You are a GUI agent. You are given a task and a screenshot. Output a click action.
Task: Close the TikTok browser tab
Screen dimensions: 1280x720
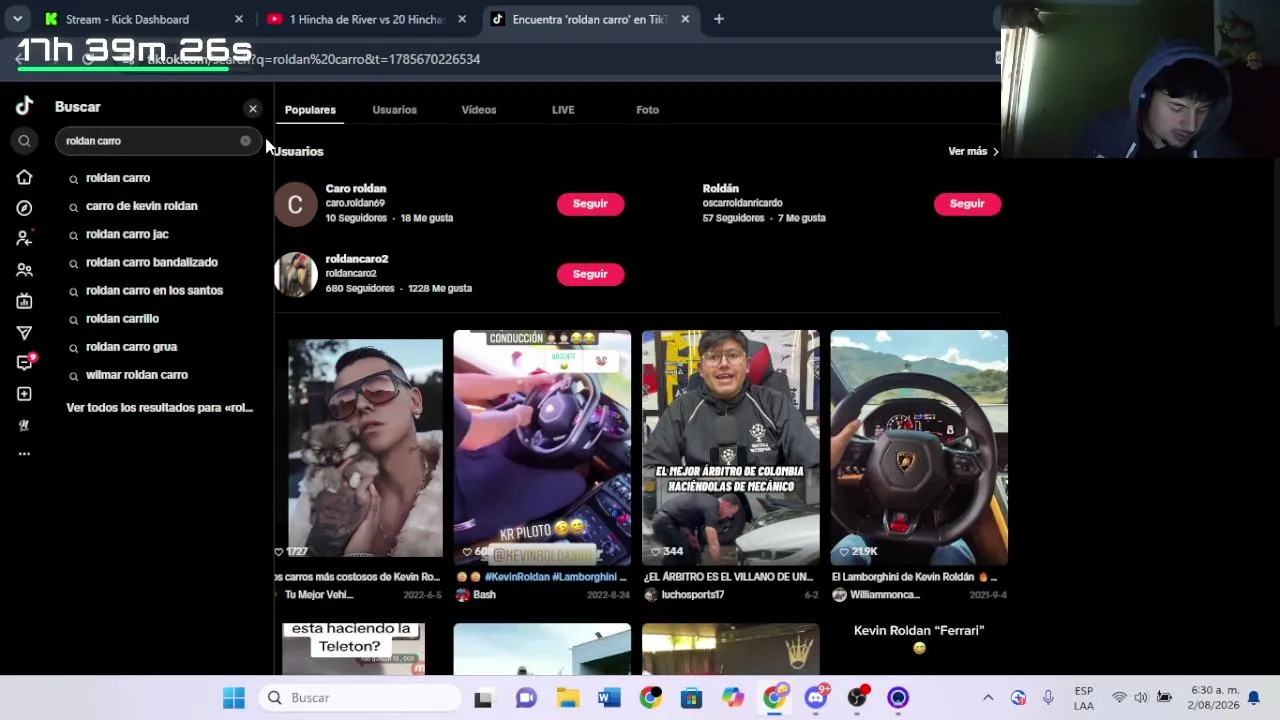685,19
